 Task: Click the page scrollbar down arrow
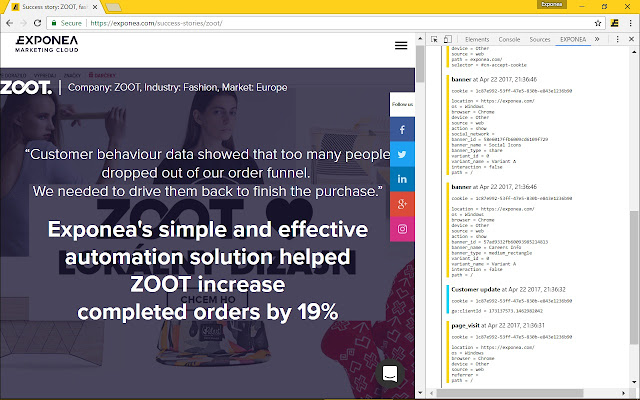click(x=420, y=393)
